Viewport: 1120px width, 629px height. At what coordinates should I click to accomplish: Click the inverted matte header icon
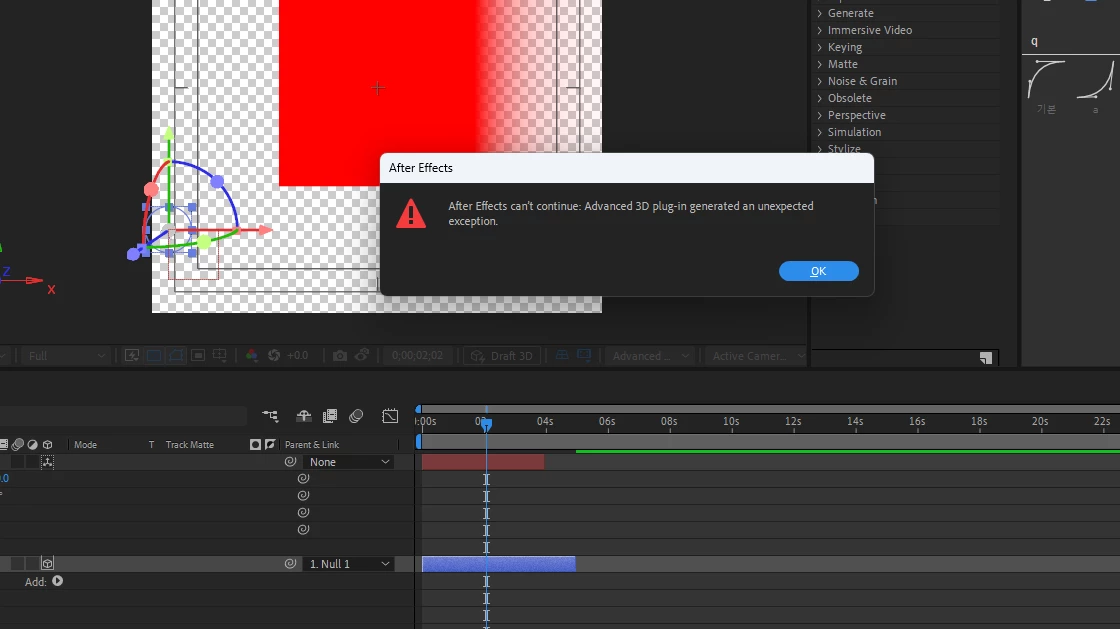click(x=270, y=444)
